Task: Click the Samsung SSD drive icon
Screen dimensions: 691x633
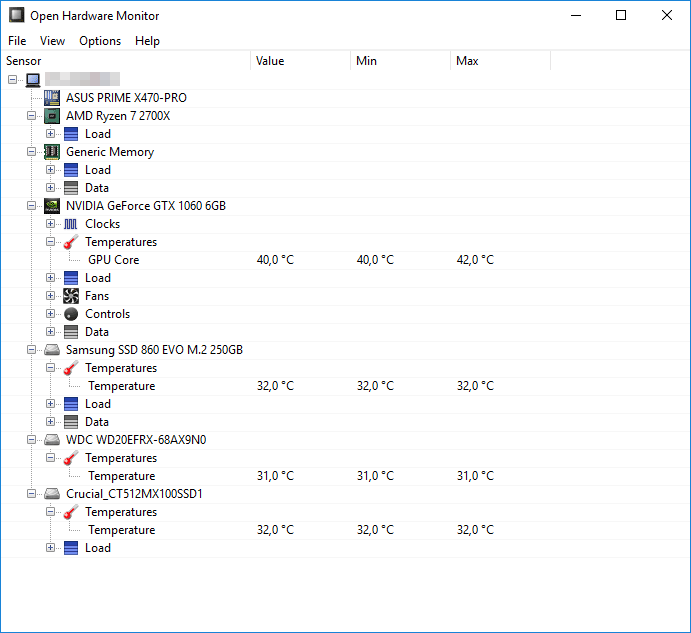Action: click(52, 350)
